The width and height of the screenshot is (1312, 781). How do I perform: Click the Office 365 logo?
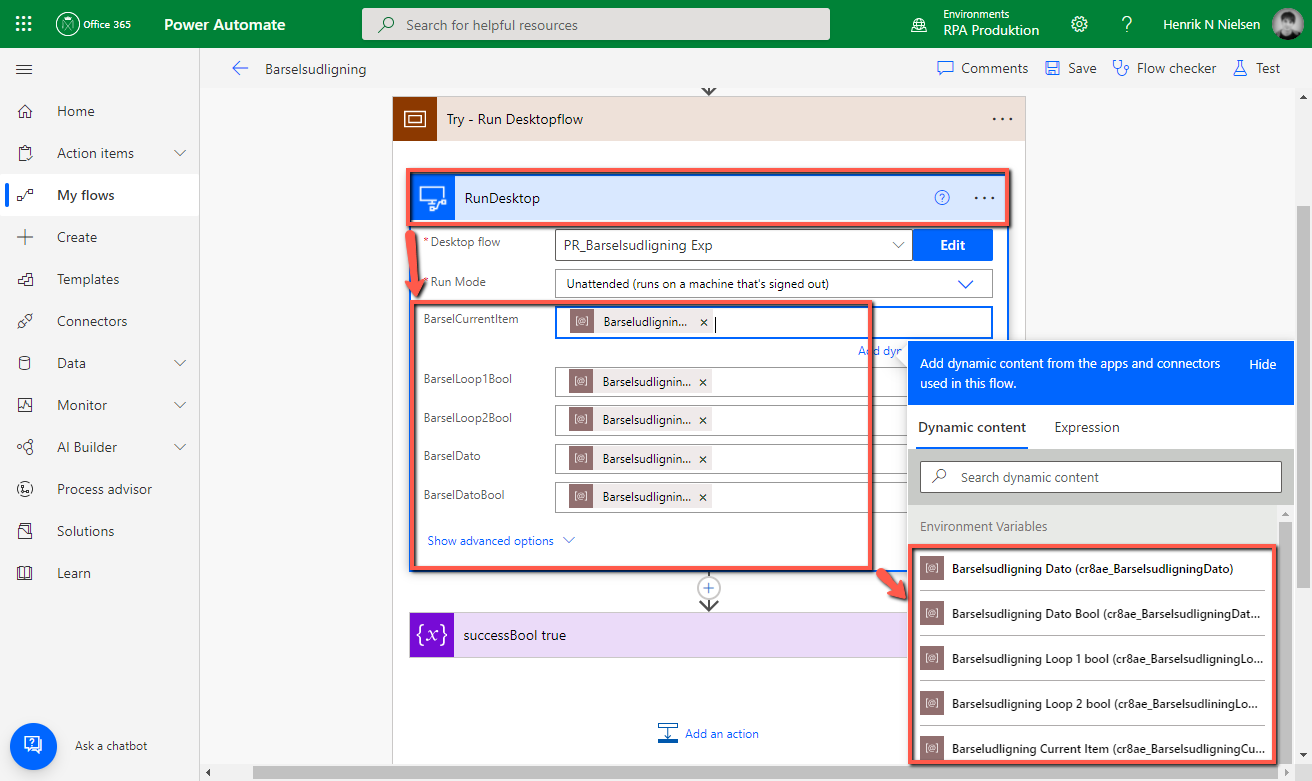pos(94,24)
